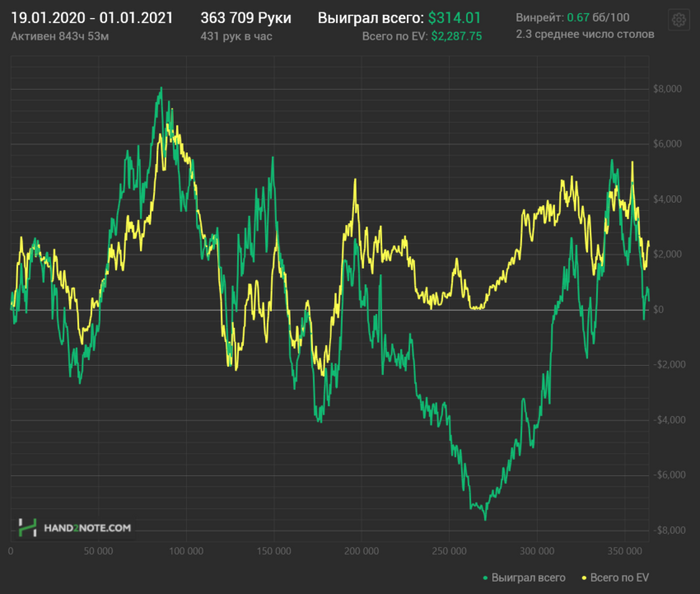The width and height of the screenshot is (700, 594).
Task: Click the 250 000 x-axis label
Action: coord(449,551)
